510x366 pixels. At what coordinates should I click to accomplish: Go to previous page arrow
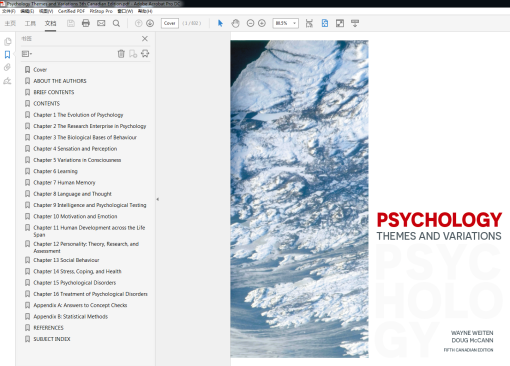138,23
